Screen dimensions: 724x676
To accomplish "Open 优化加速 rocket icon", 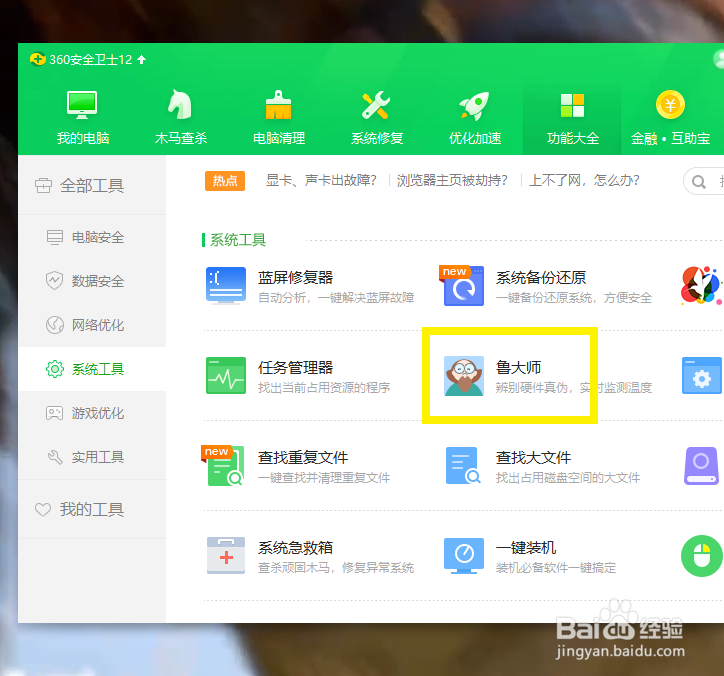I will click(x=474, y=104).
